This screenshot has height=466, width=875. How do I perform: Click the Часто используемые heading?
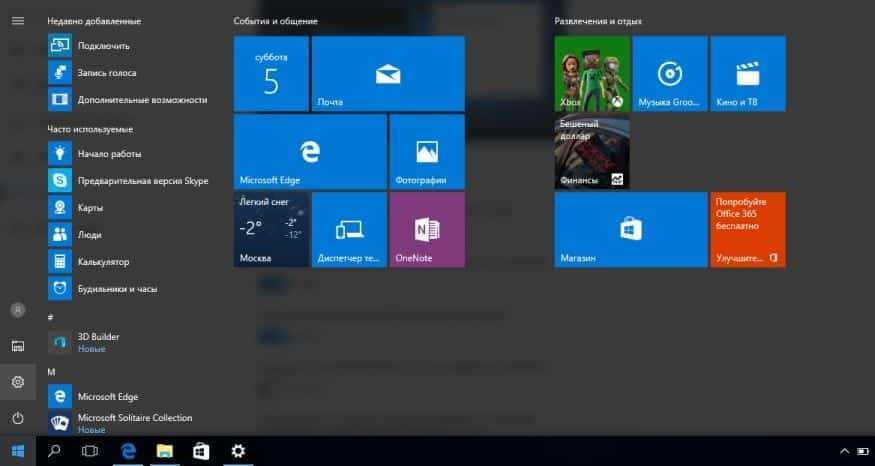click(x=90, y=129)
